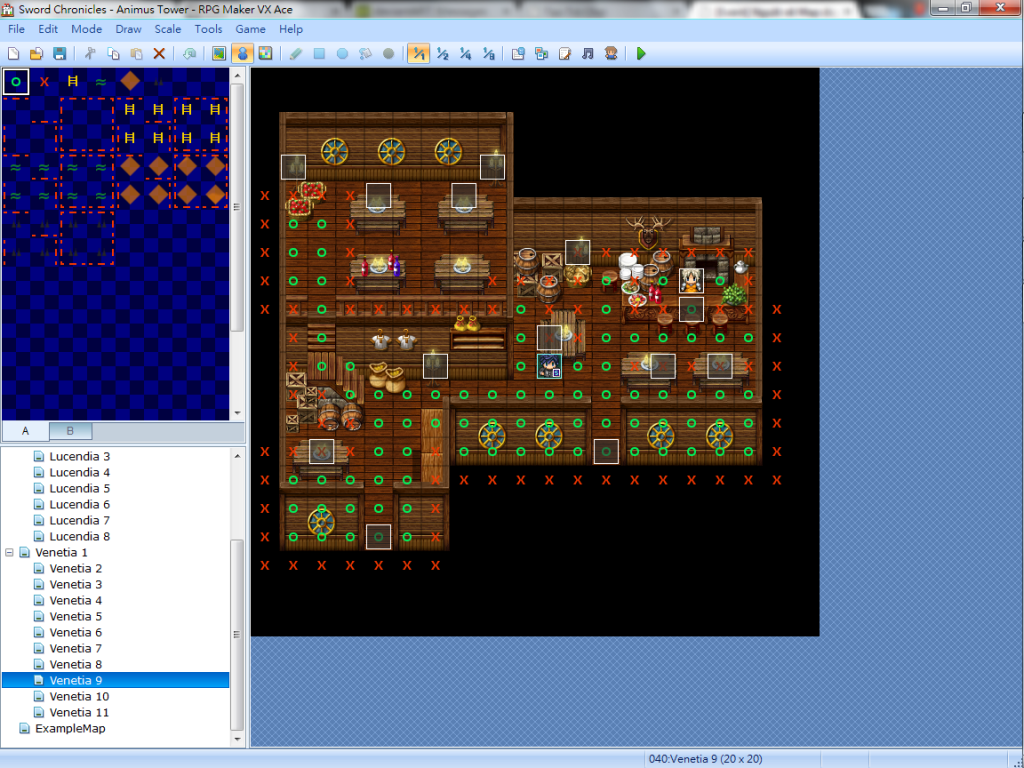Open the Character Generator icon
Image resolution: width=1024 pixels, height=768 pixels.
click(x=611, y=54)
